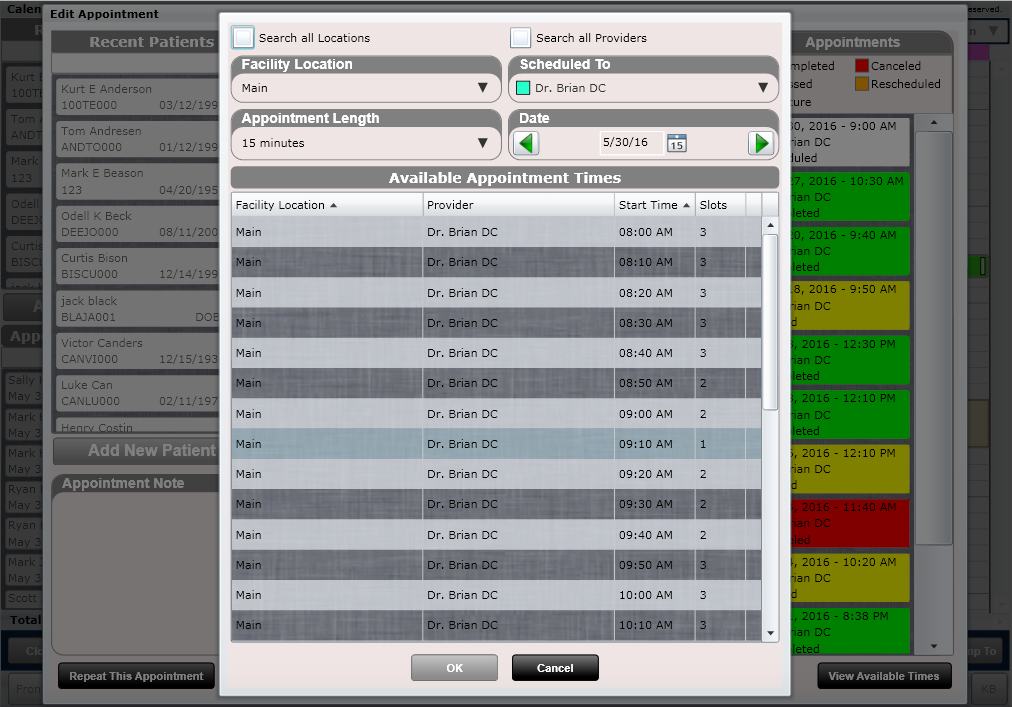Enable Search all Providers
Viewport: 1012px width, 707px height.
[x=519, y=36]
